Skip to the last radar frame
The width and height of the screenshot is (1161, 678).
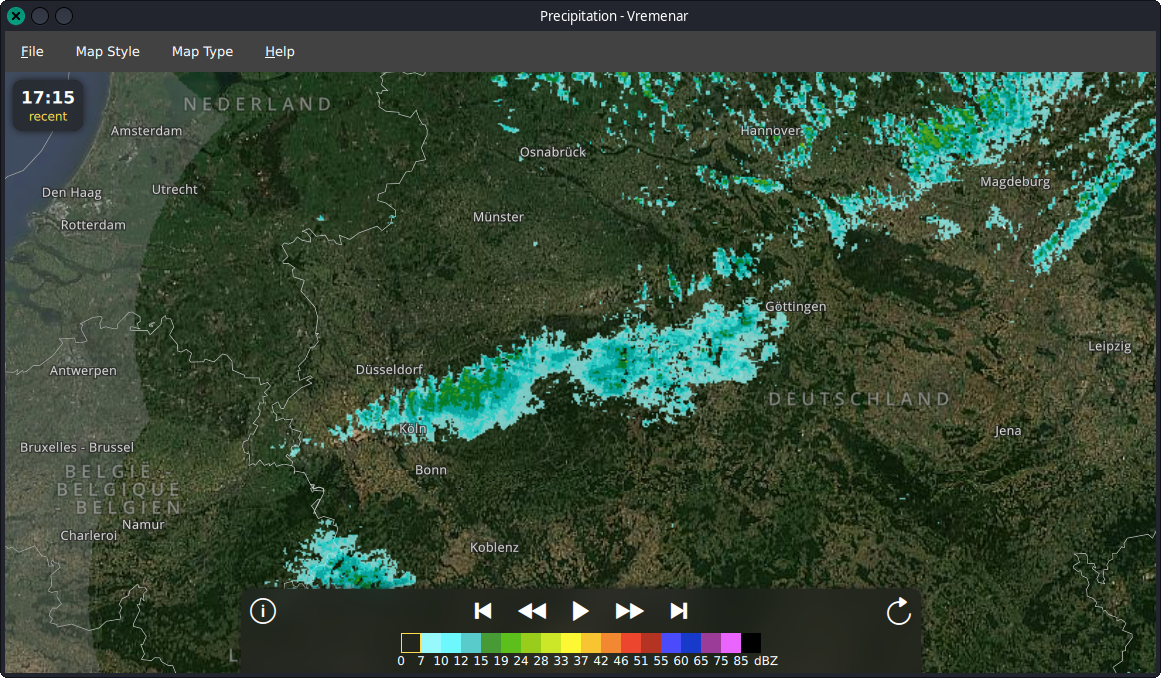(678, 611)
